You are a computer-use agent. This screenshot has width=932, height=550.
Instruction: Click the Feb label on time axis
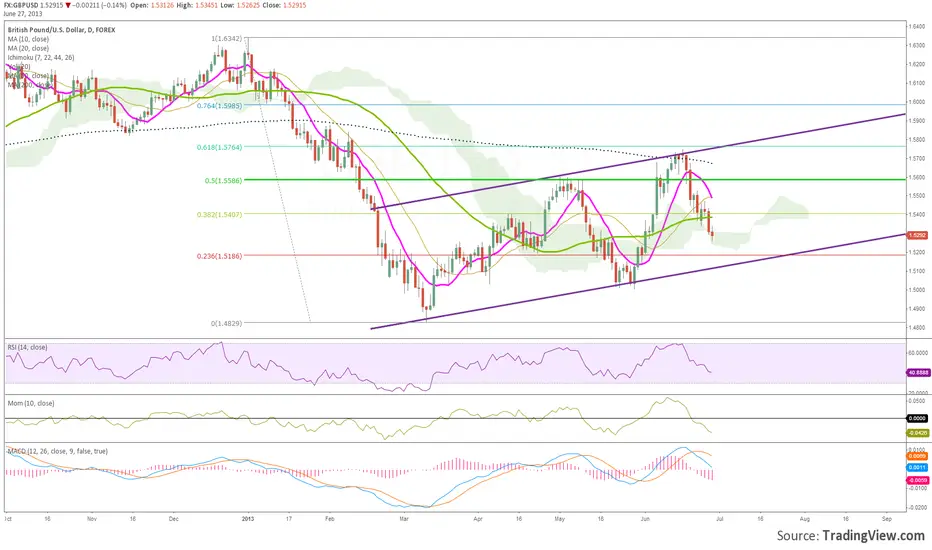(x=330, y=518)
